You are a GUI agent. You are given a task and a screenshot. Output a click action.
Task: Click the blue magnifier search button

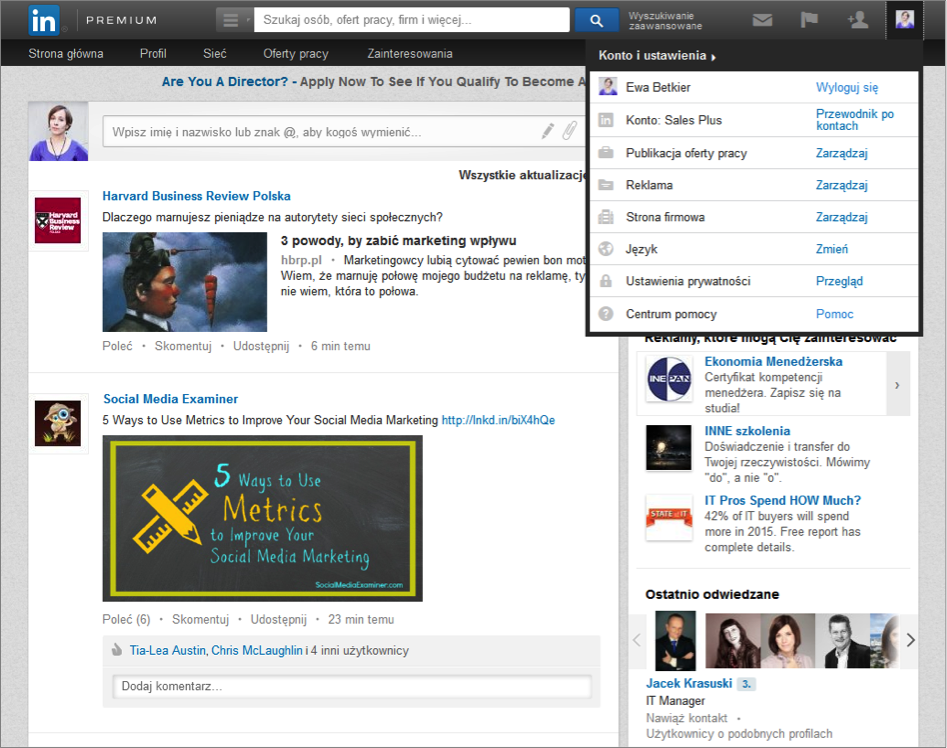(x=596, y=20)
